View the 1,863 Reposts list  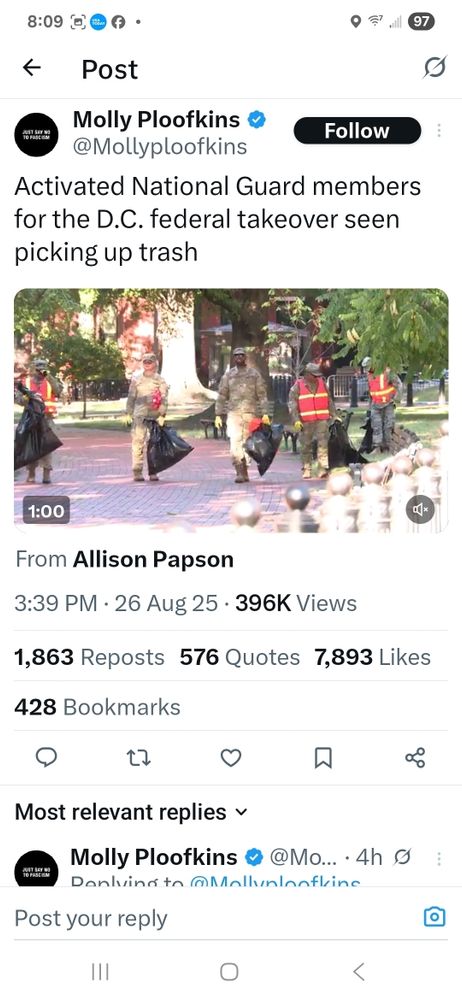(x=89, y=657)
